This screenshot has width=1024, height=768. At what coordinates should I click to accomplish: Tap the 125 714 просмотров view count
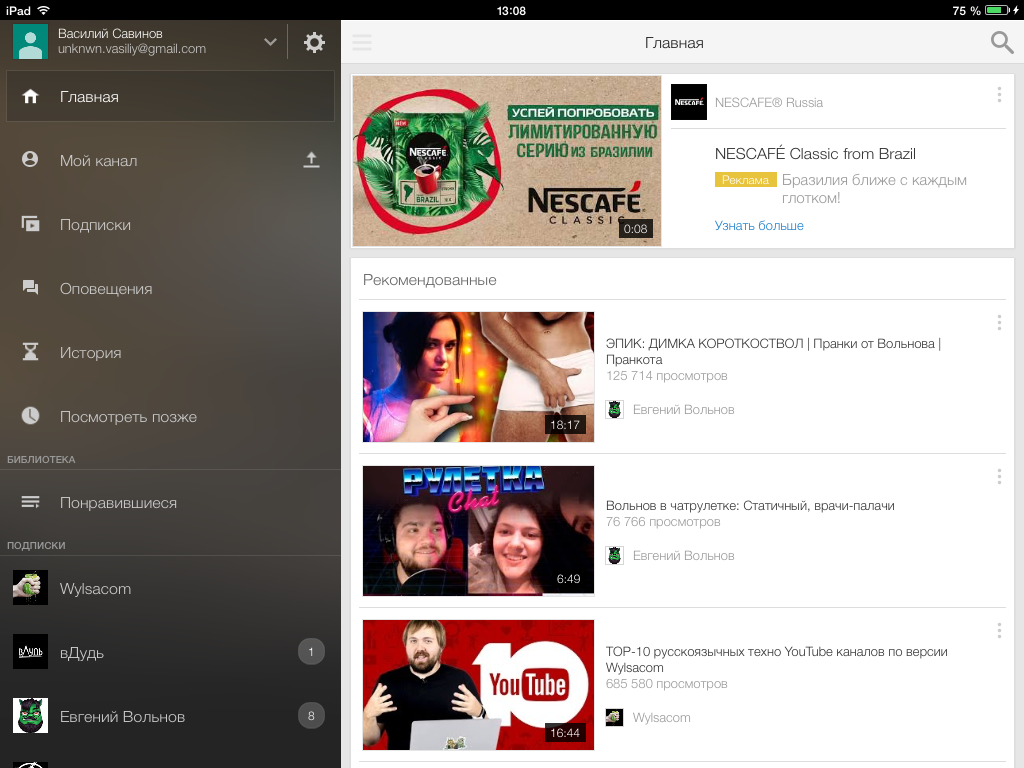tap(666, 376)
